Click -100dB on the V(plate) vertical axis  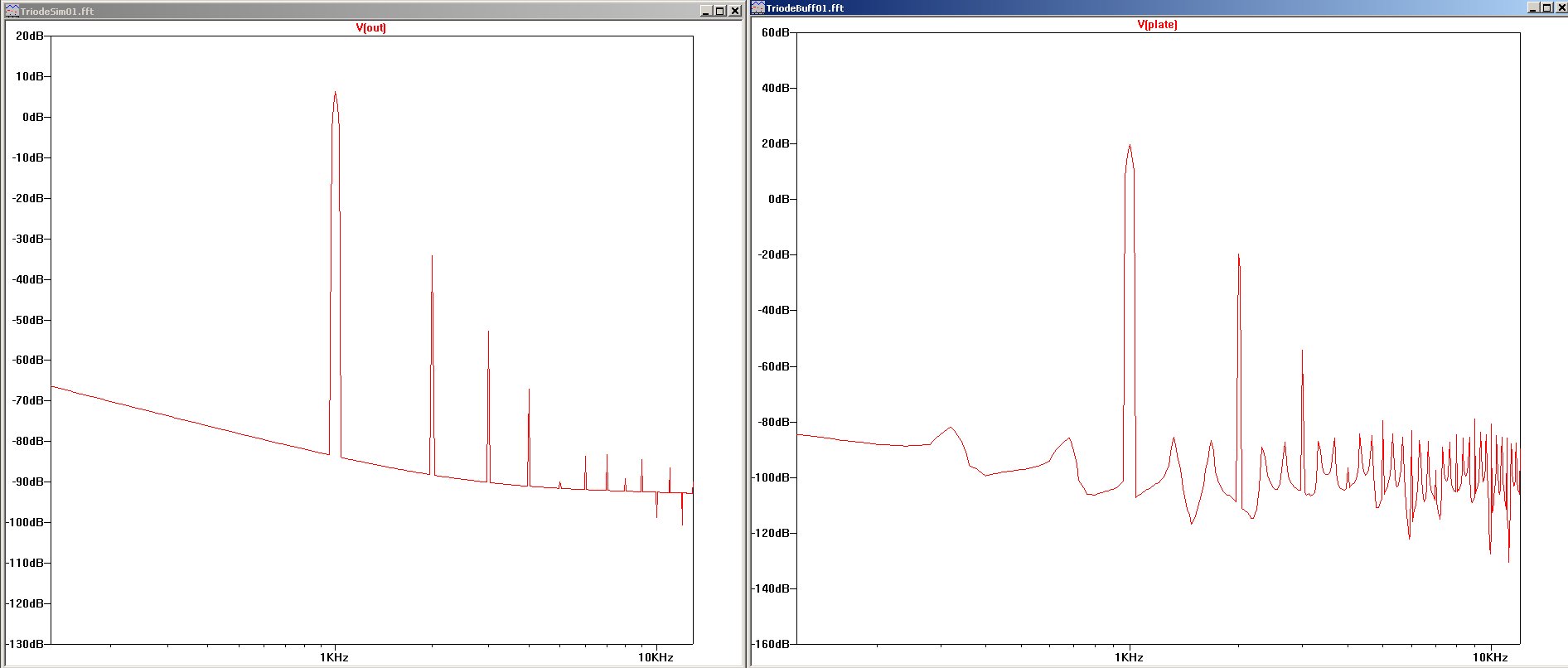tap(772, 477)
